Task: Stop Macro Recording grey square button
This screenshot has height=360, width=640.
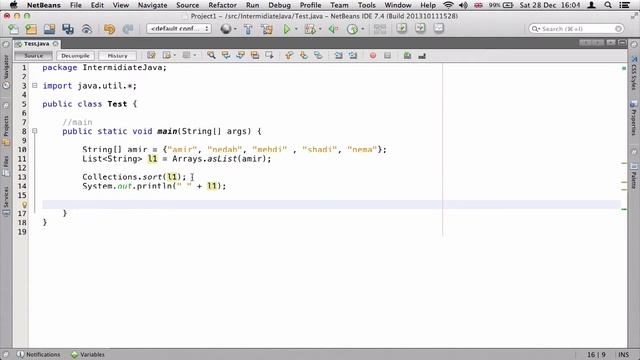Action: (x=387, y=56)
